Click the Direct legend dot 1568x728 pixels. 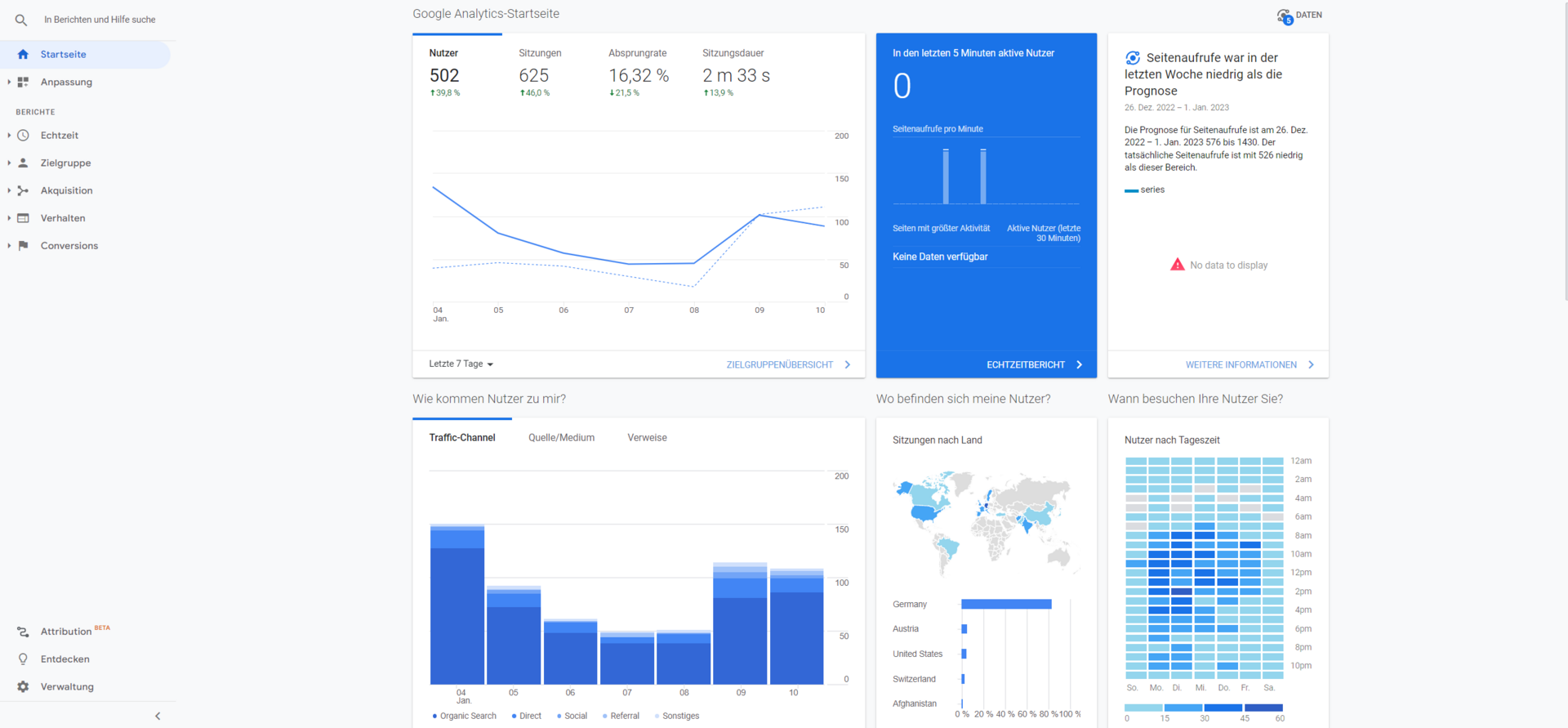pos(514,717)
